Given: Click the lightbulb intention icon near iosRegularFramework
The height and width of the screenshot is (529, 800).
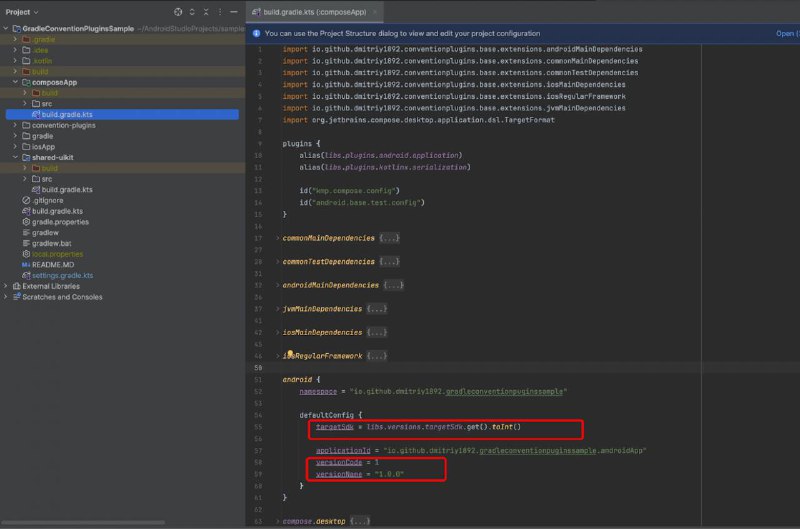Looking at the screenshot, I should click(290, 353).
